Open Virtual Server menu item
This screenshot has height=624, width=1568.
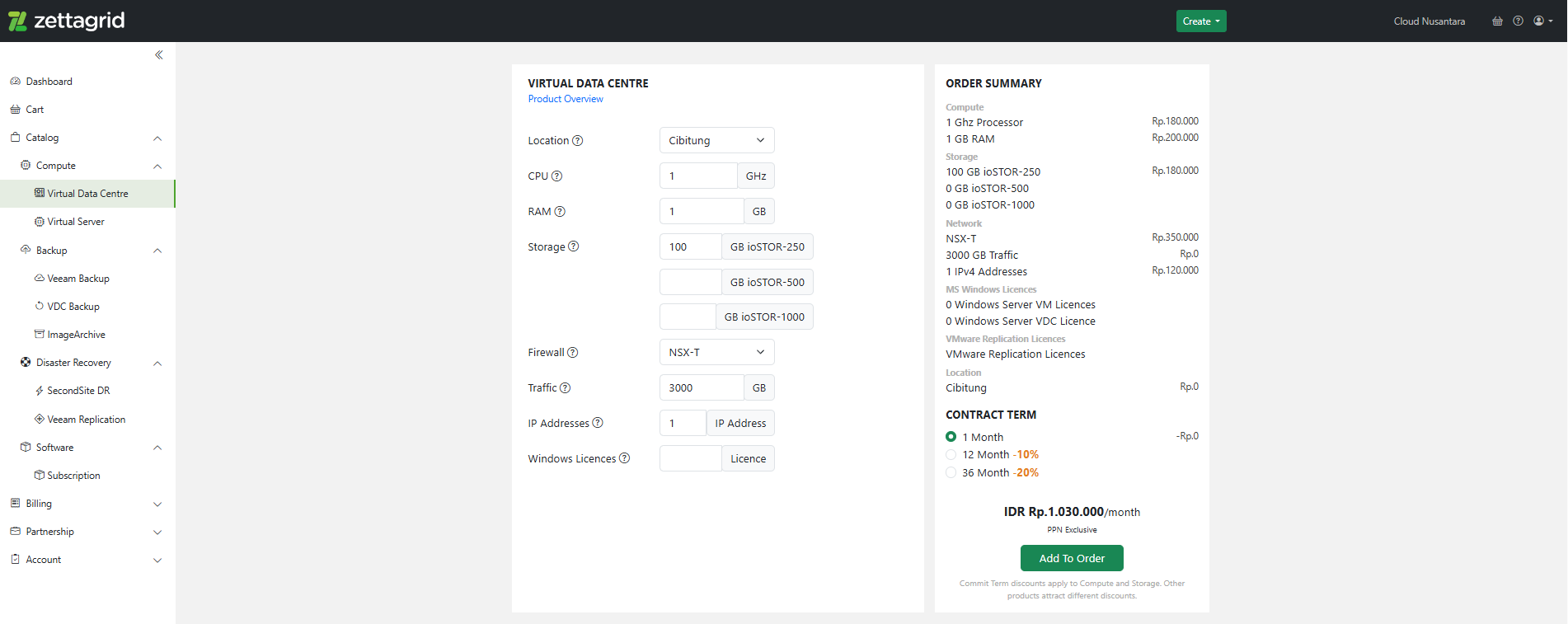click(x=87, y=222)
